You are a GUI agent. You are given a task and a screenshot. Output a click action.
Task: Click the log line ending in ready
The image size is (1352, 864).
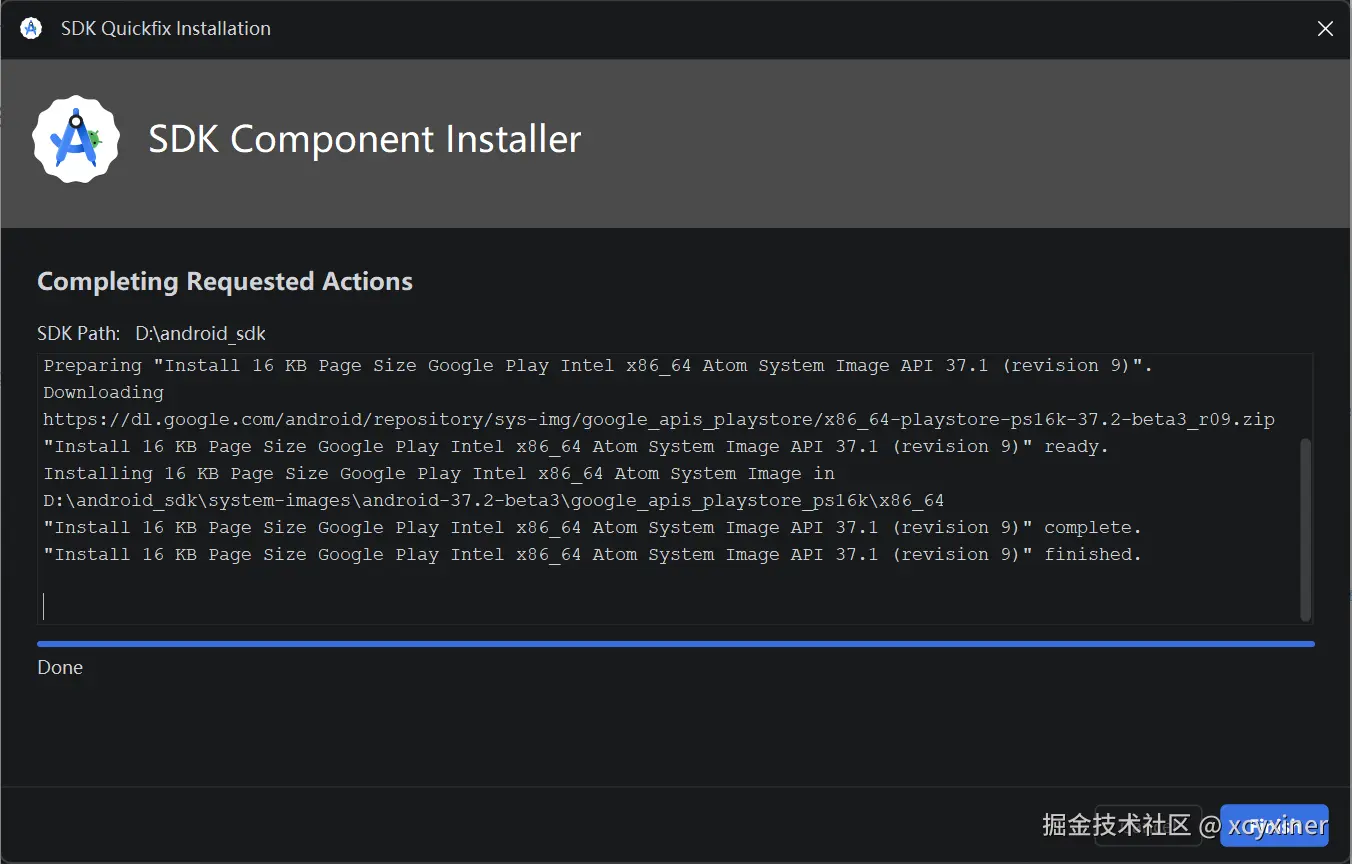[576, 447]
